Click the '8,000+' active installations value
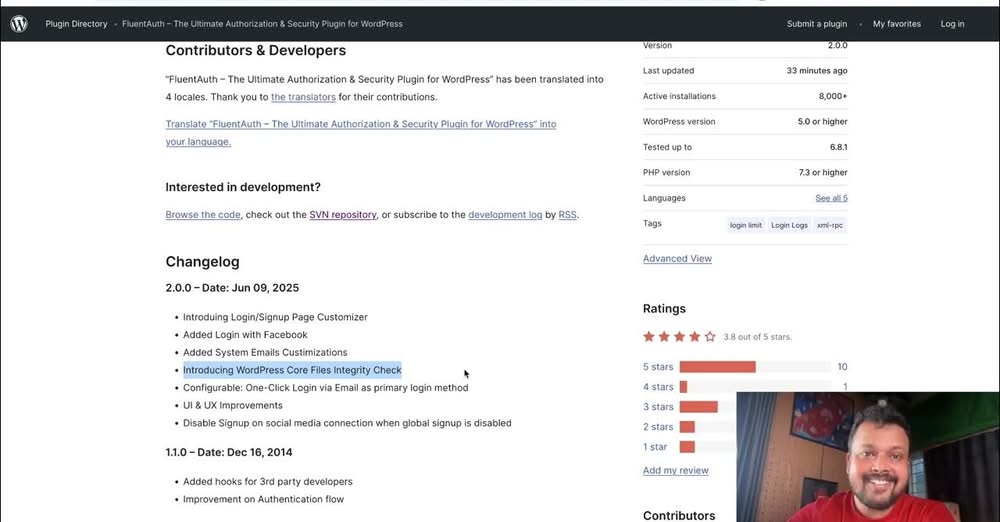Viewport: 1000px width, 522px height. pyautogui.click(x=833, y=96)
